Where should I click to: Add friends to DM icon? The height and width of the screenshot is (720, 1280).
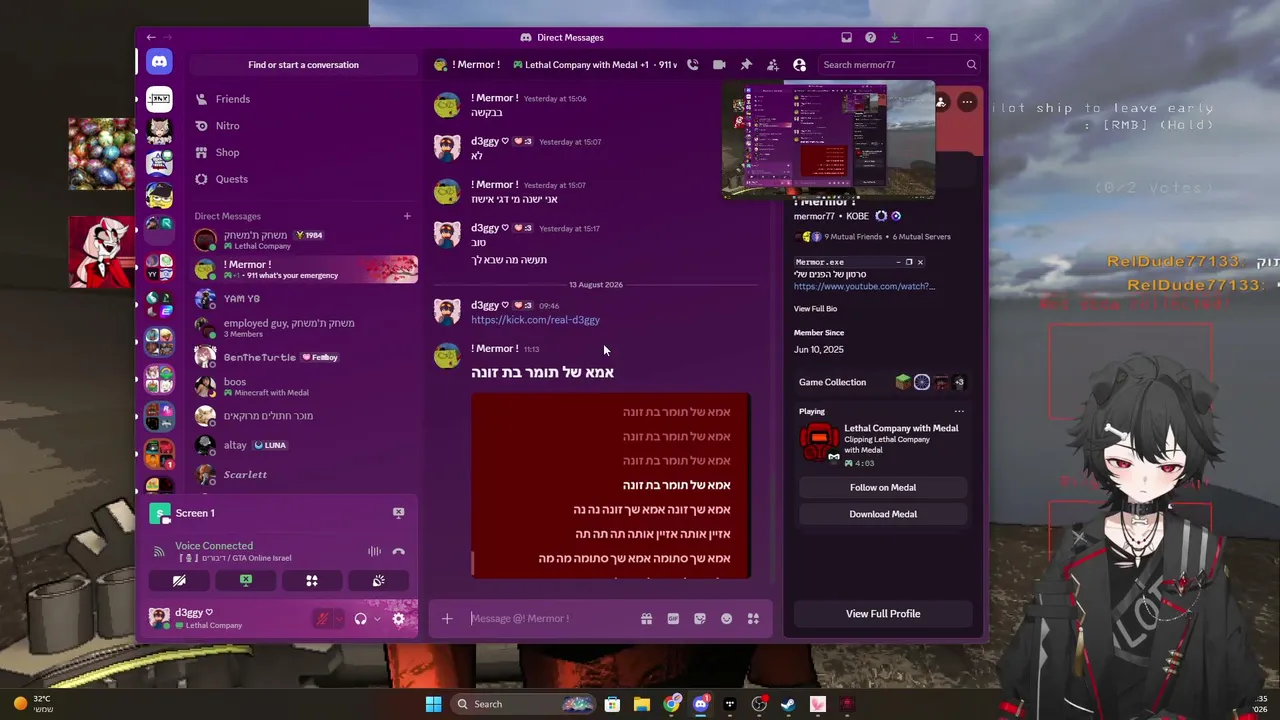[772, 65]
